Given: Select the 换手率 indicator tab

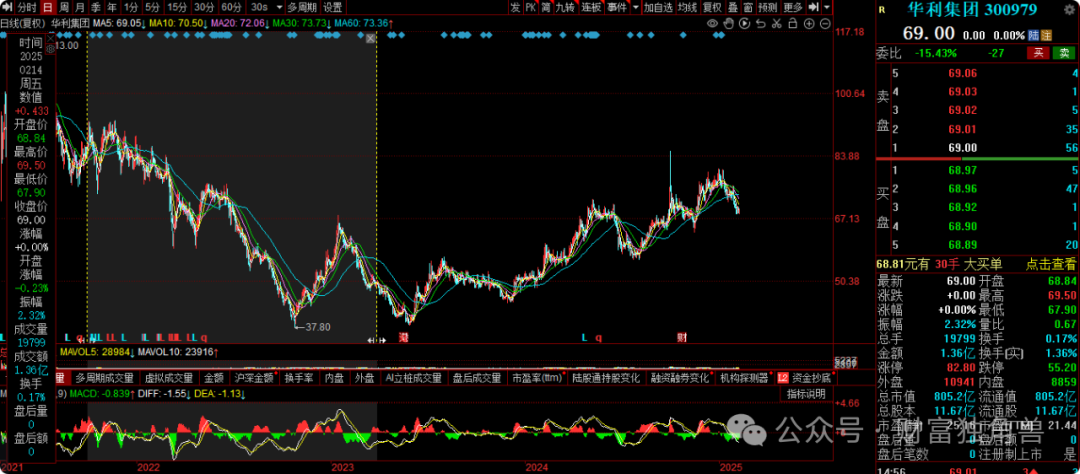Looking at the screenshot, I should 299,378.
